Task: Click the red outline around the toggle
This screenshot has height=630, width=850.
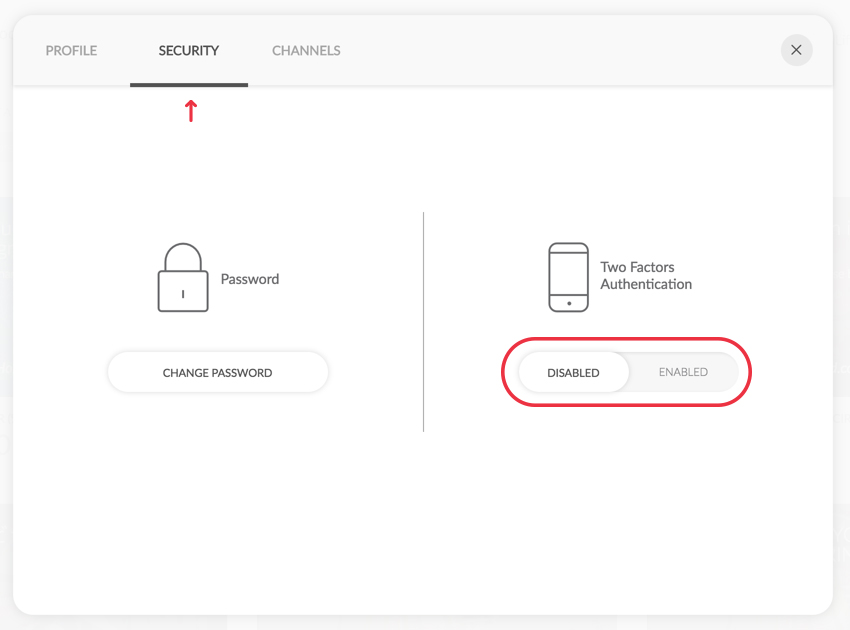Action: (x=626, y=339)
